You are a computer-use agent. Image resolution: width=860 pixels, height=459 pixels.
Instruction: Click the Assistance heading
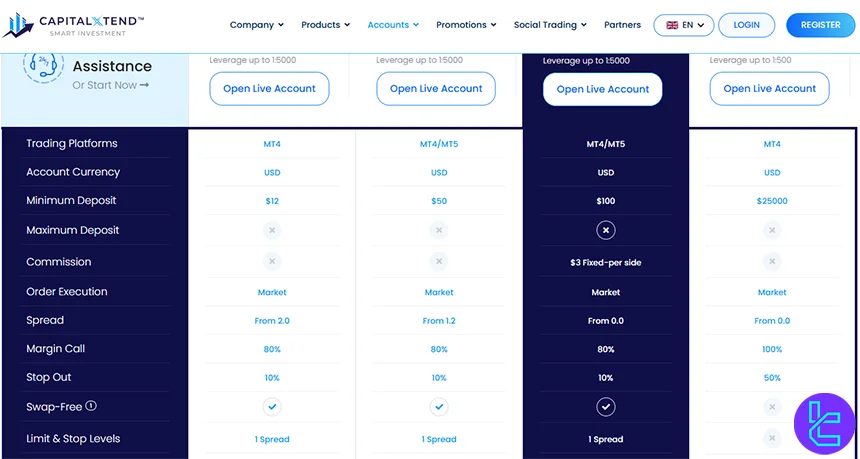(112, 66)
